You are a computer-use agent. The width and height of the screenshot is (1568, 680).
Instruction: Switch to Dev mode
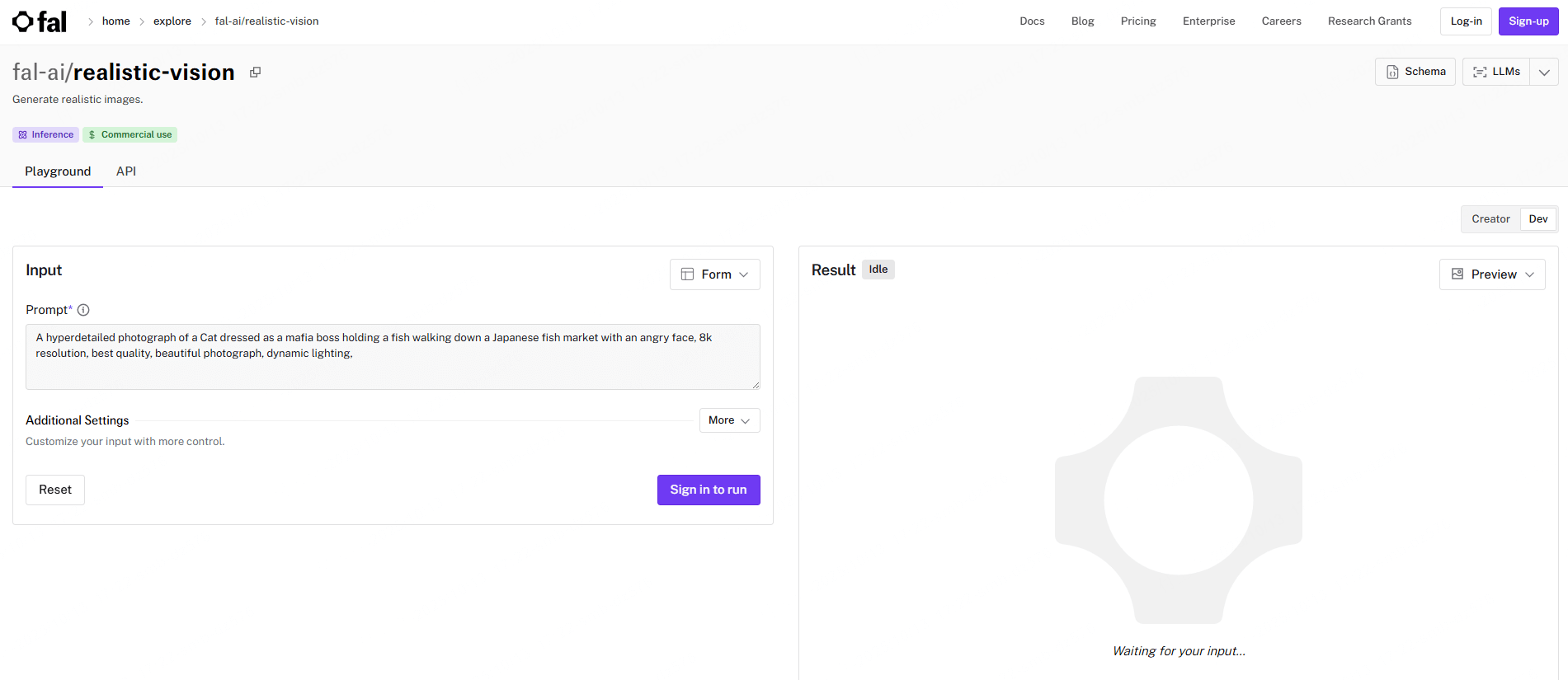click(x=1537, y=219)
